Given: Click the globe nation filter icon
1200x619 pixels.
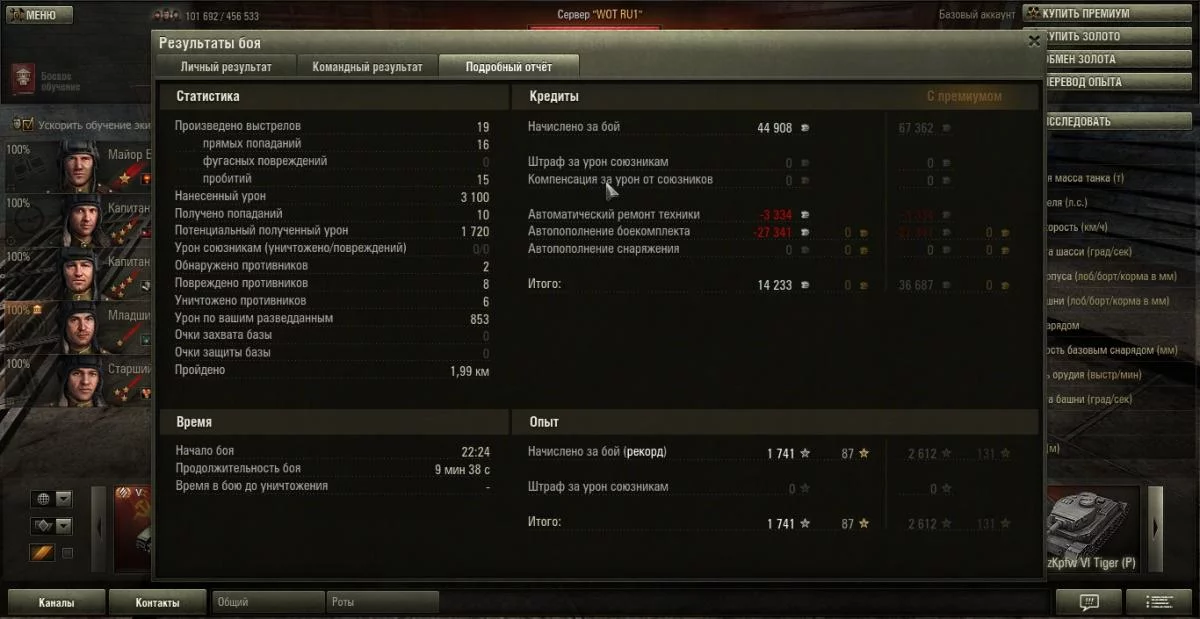Looking at the screenshot, I should tap(43, 499).
